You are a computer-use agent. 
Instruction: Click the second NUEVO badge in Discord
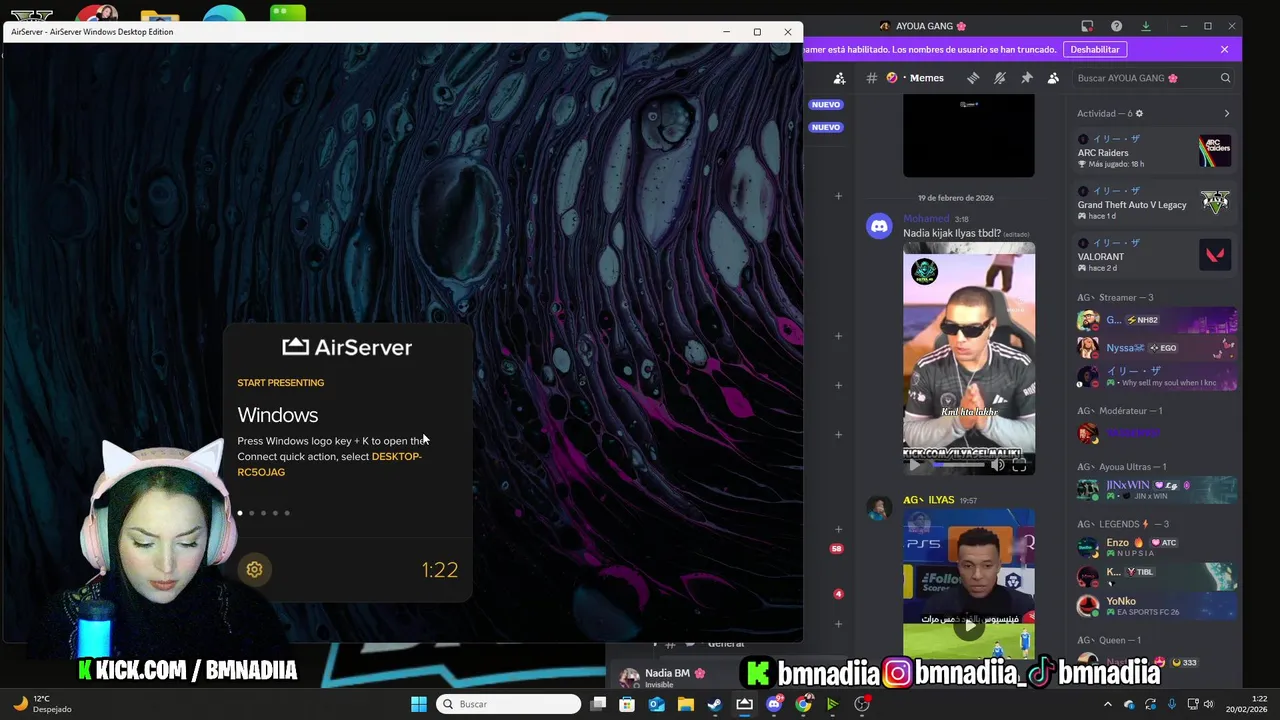[826, 127]
